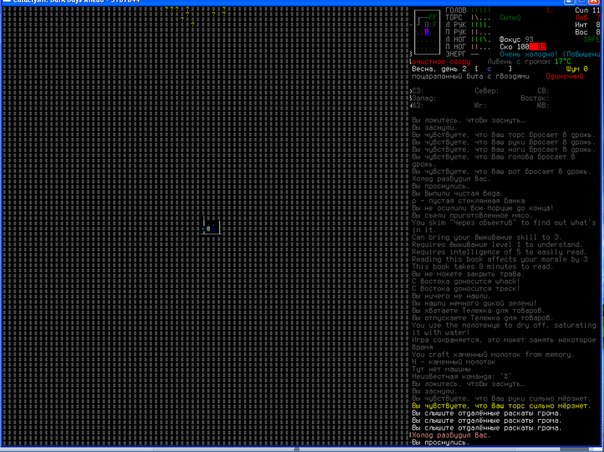Click the blue player marker in the minimap
604x452 pixels.
[x=427, y=32]
